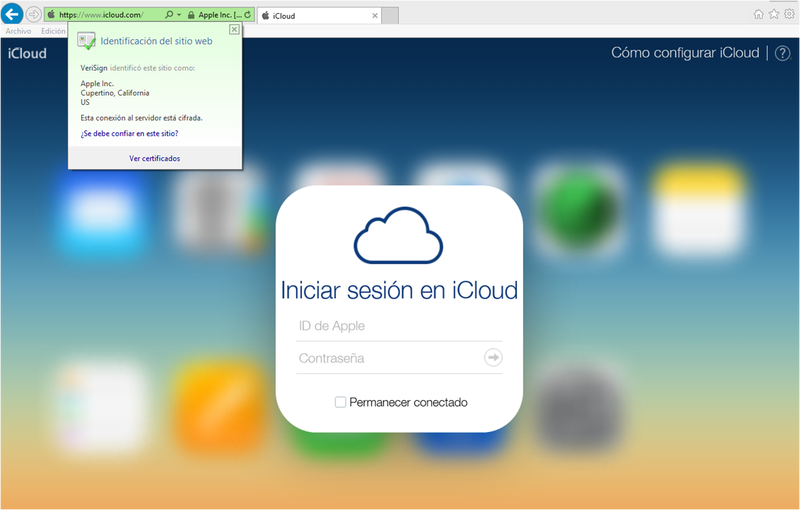Click the 'Identificación del sitio web' heading
This screenshot has width=800, height=510.
[156, 41]
